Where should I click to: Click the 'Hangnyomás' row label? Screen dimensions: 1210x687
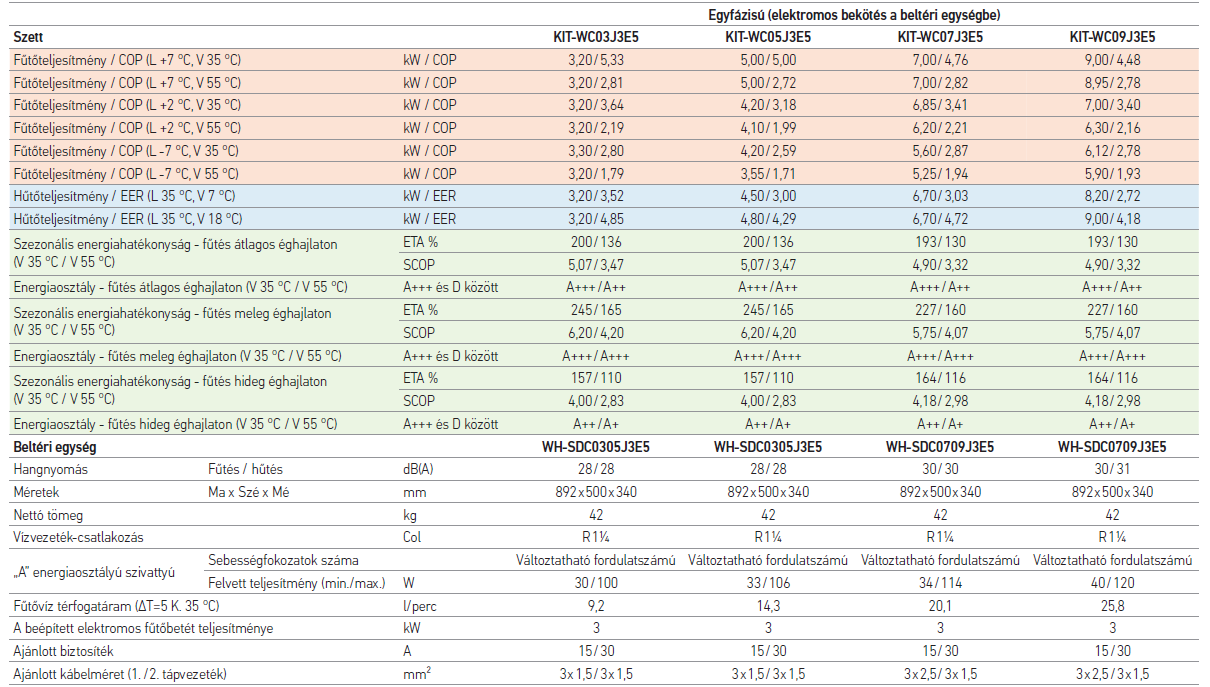click(49, 470)
